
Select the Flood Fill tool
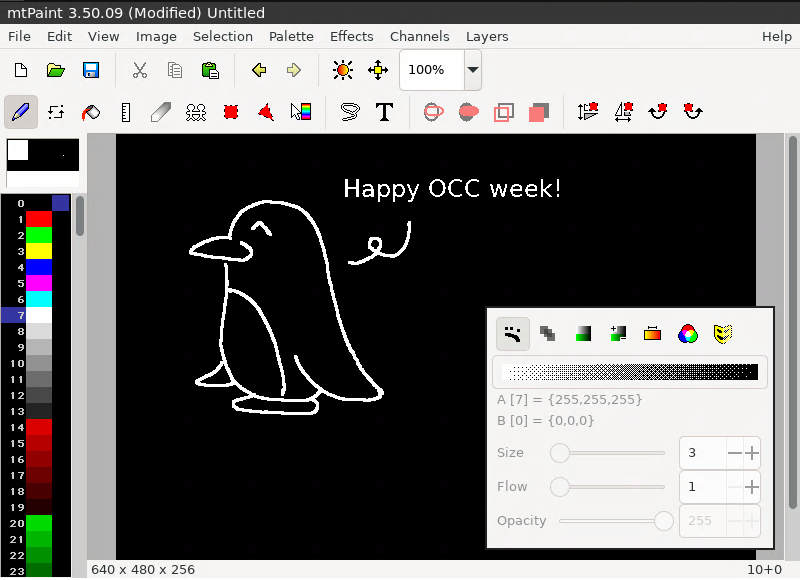91,112
